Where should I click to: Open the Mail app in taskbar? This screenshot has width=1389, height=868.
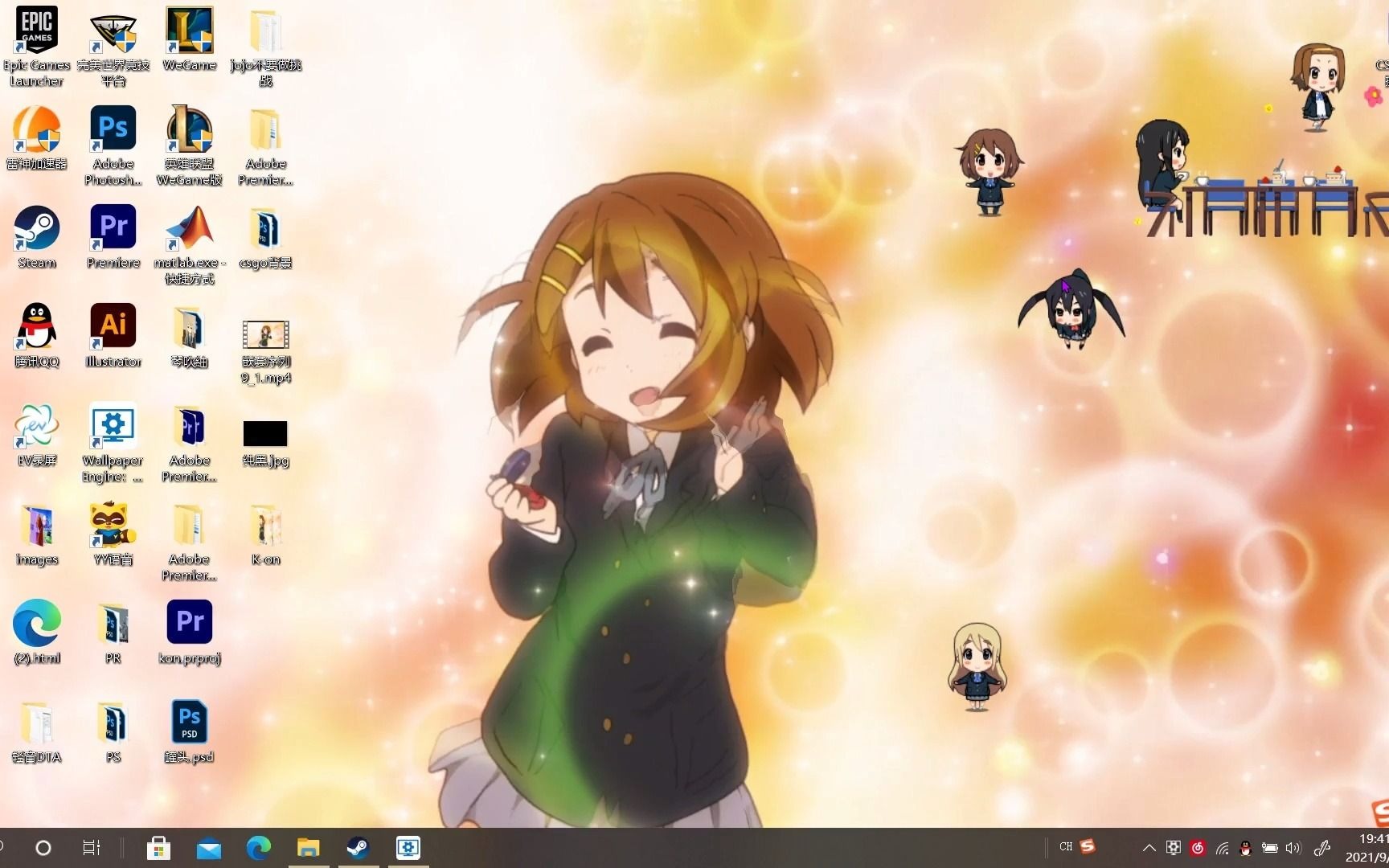pos(209,848)
